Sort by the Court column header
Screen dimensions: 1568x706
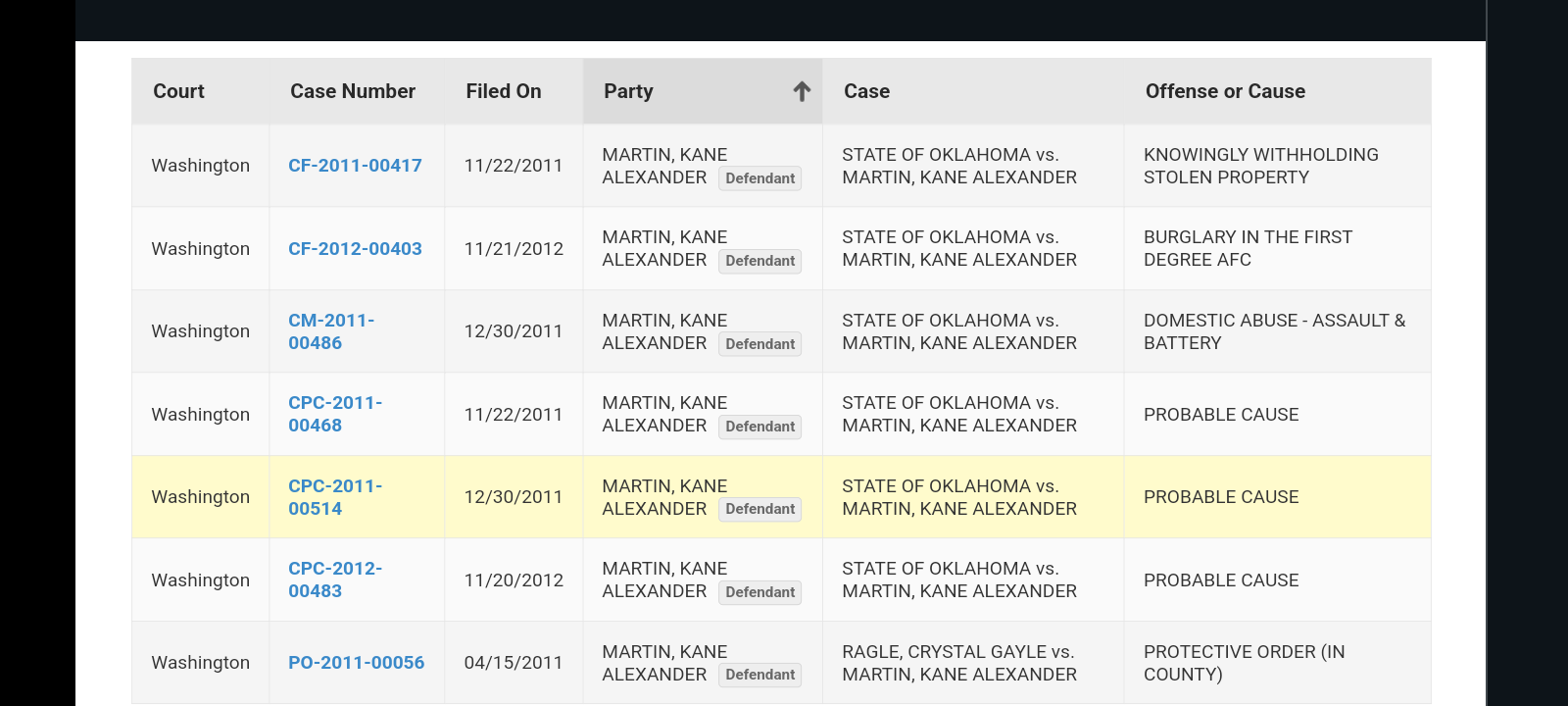[178, 91]
